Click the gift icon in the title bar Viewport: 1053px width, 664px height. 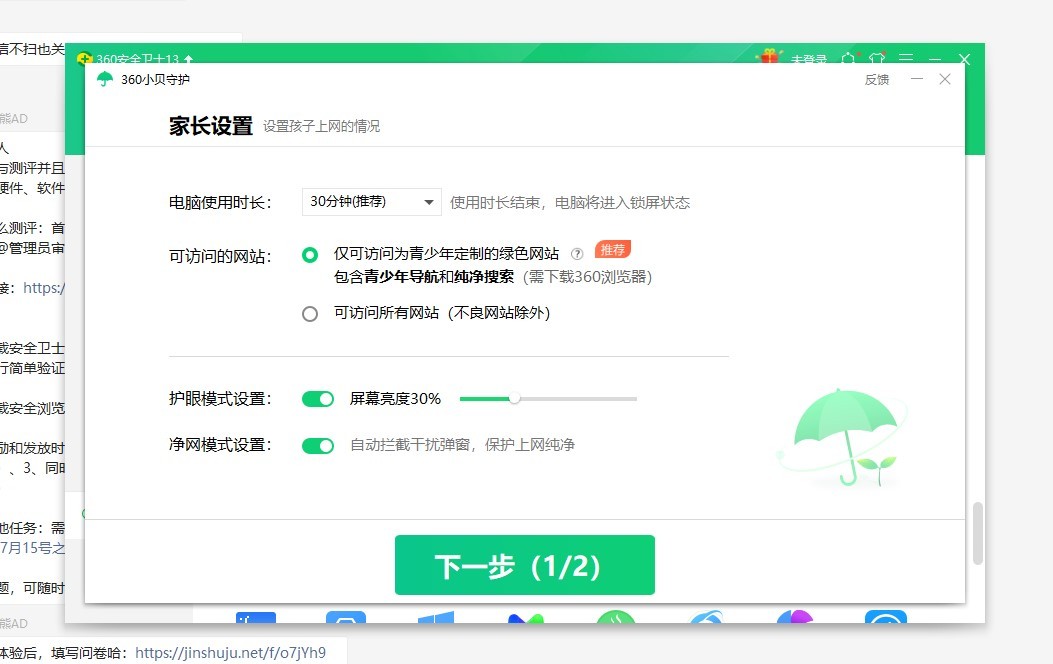click(x=768, y=58)
